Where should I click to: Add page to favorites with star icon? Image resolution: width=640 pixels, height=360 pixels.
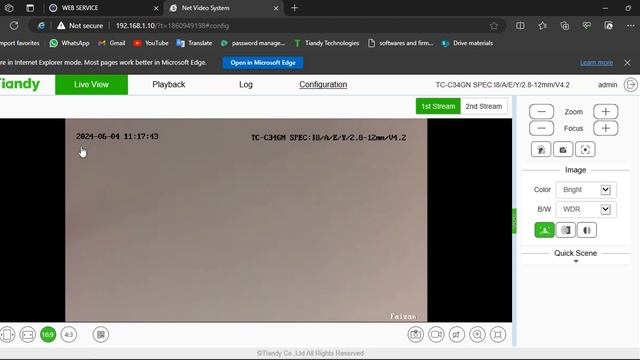pyautogui.click(x=494, y=26)
